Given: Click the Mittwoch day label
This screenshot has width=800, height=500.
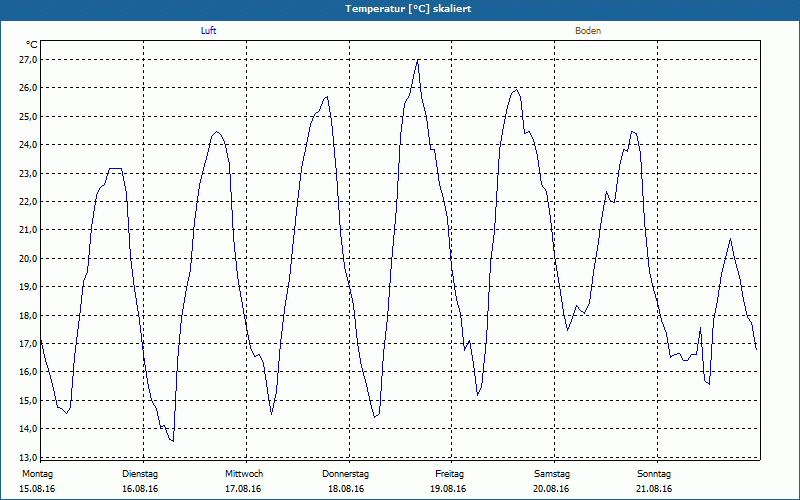Looking at the screenshot, I should (244, 474).
